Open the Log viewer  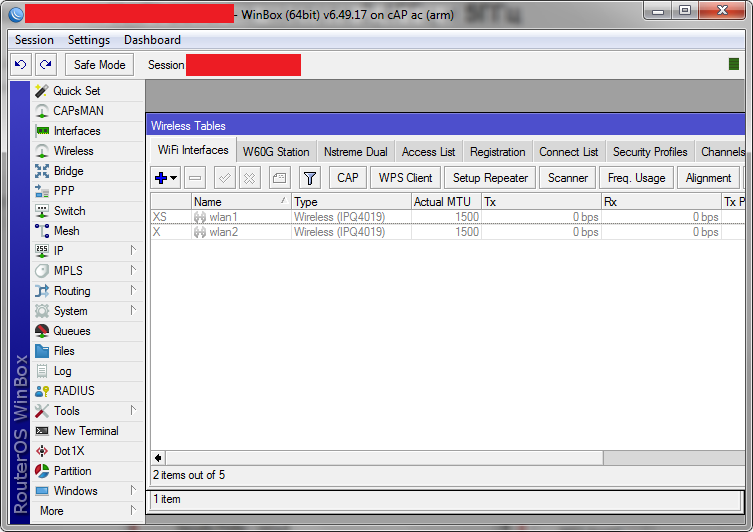click(88, 371)
